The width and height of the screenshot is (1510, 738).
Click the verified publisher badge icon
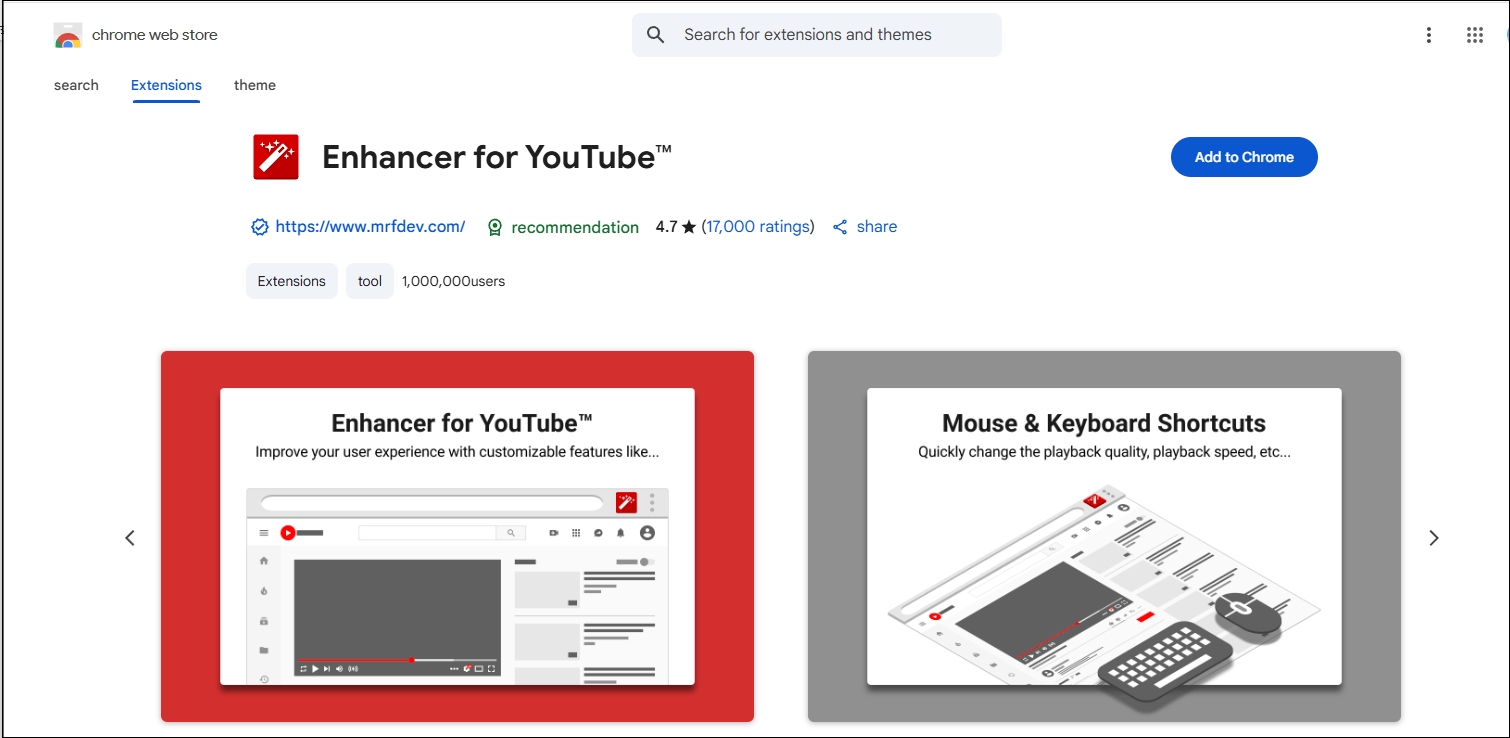260,227
